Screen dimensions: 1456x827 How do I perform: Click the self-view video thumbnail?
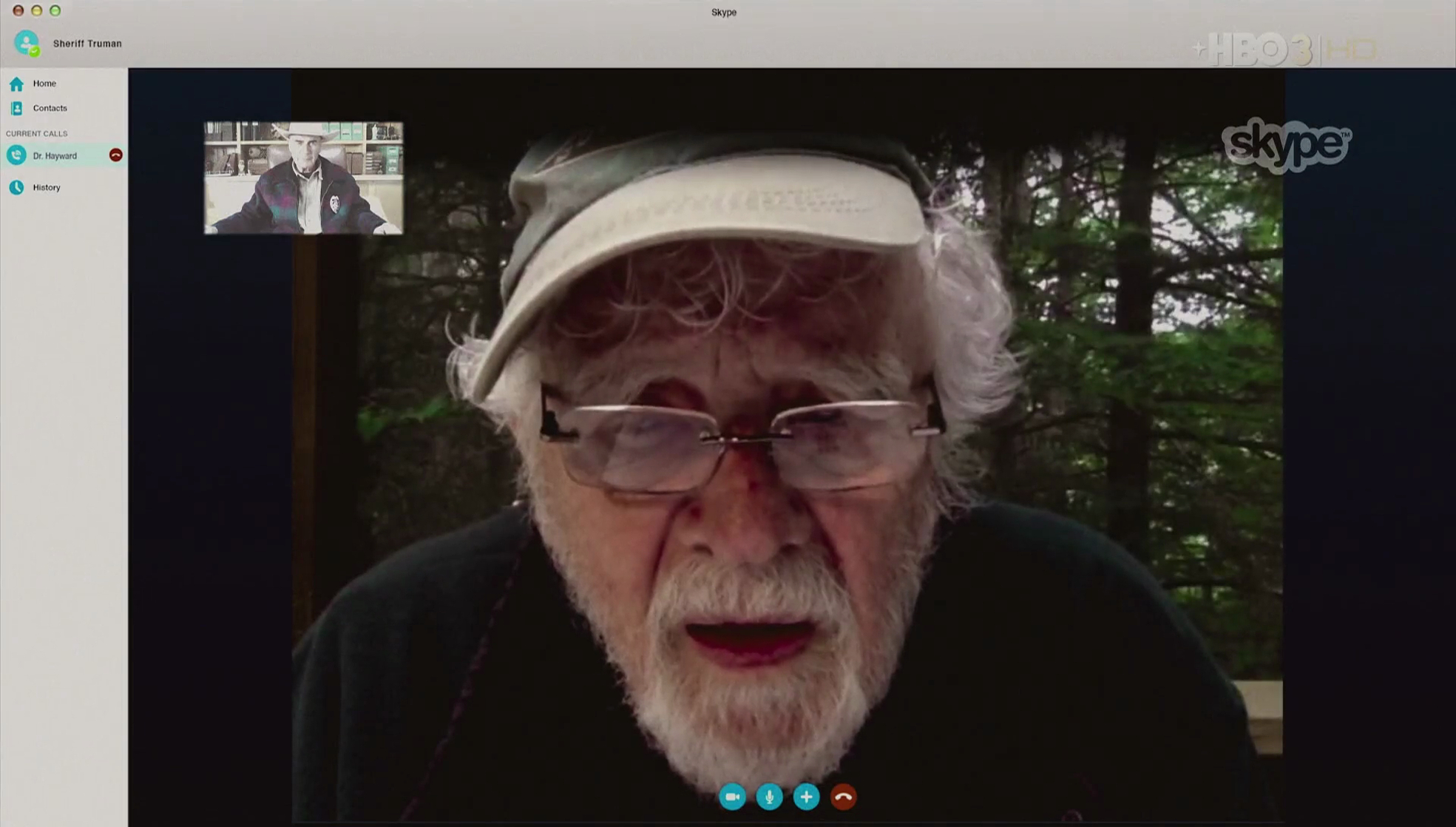click(x=304, y=178)
